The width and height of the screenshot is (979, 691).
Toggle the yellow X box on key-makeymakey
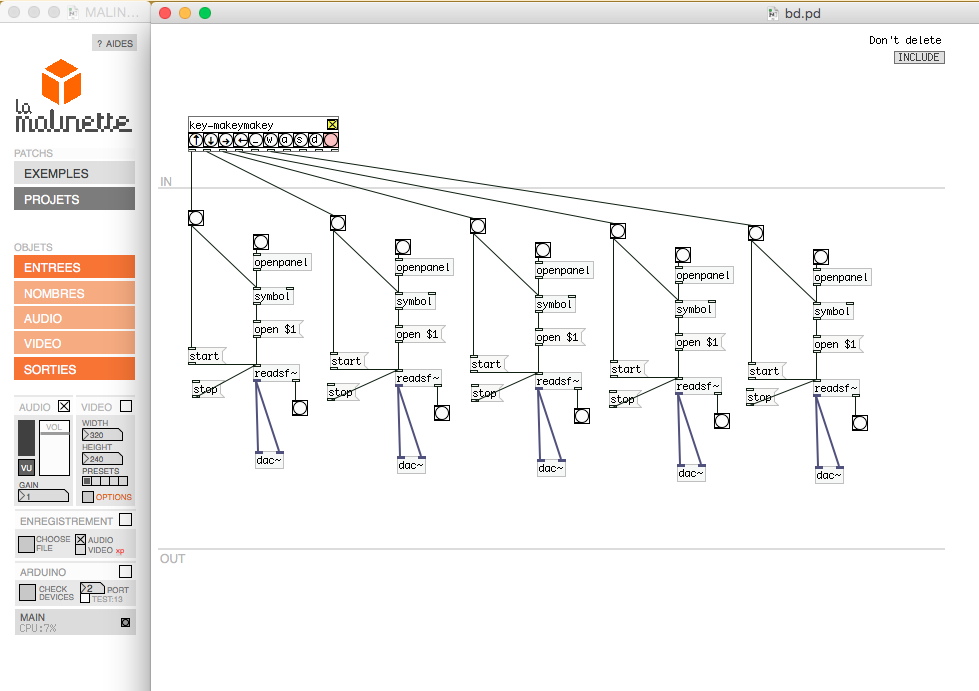click(x=333, y=125)
